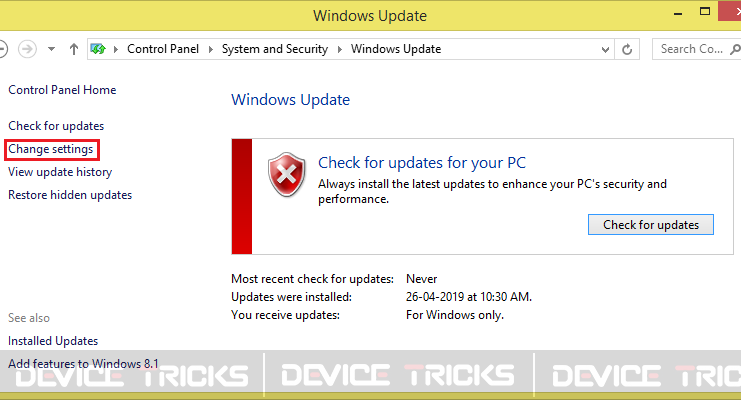Open the Change settings link
The image size is (741, 400).
(51, 149)
